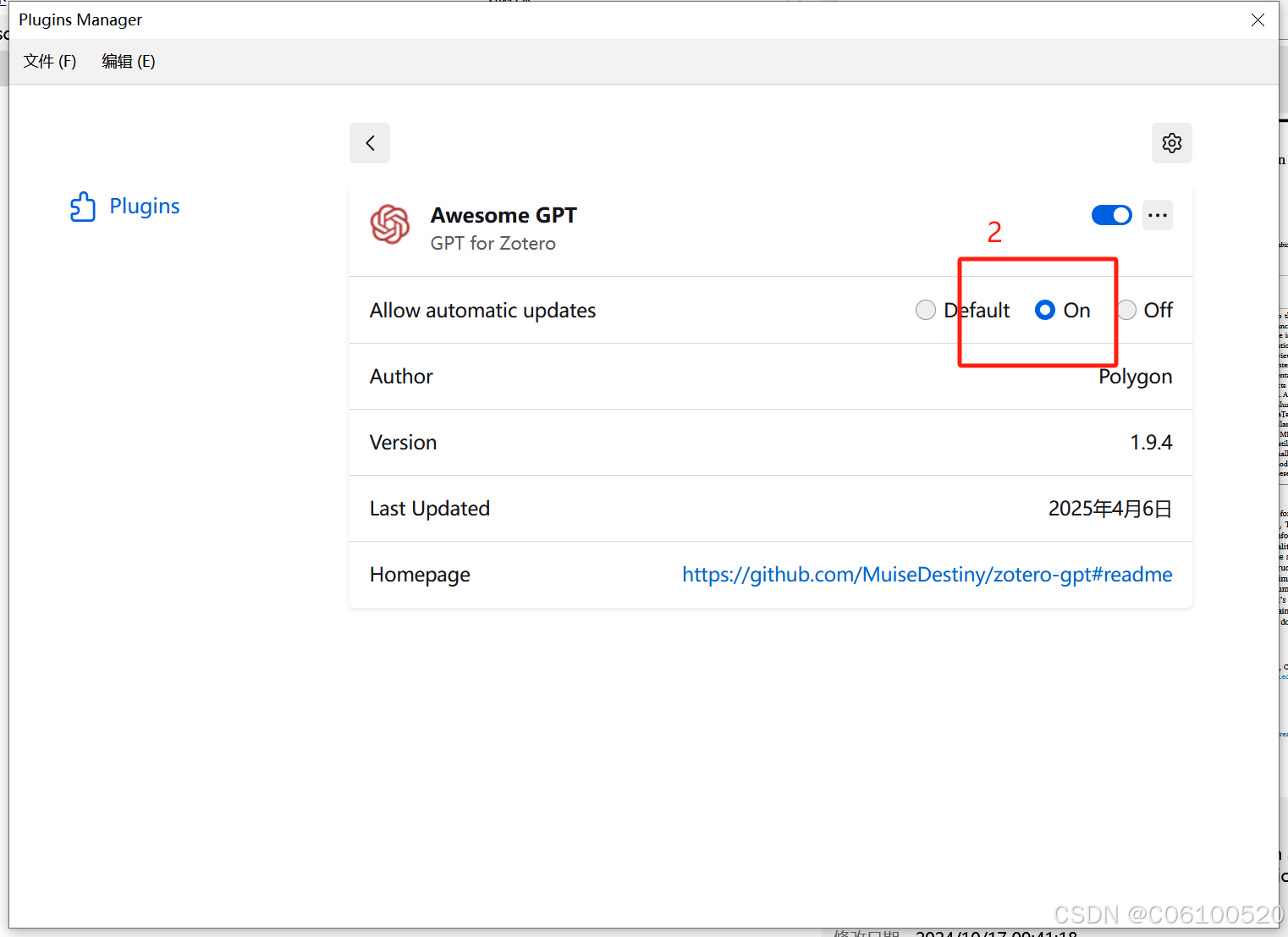The width and height of the screenshot is (1288, 937).
Task: Click the Awesome GPT plugin title
Action: point(504,215)
